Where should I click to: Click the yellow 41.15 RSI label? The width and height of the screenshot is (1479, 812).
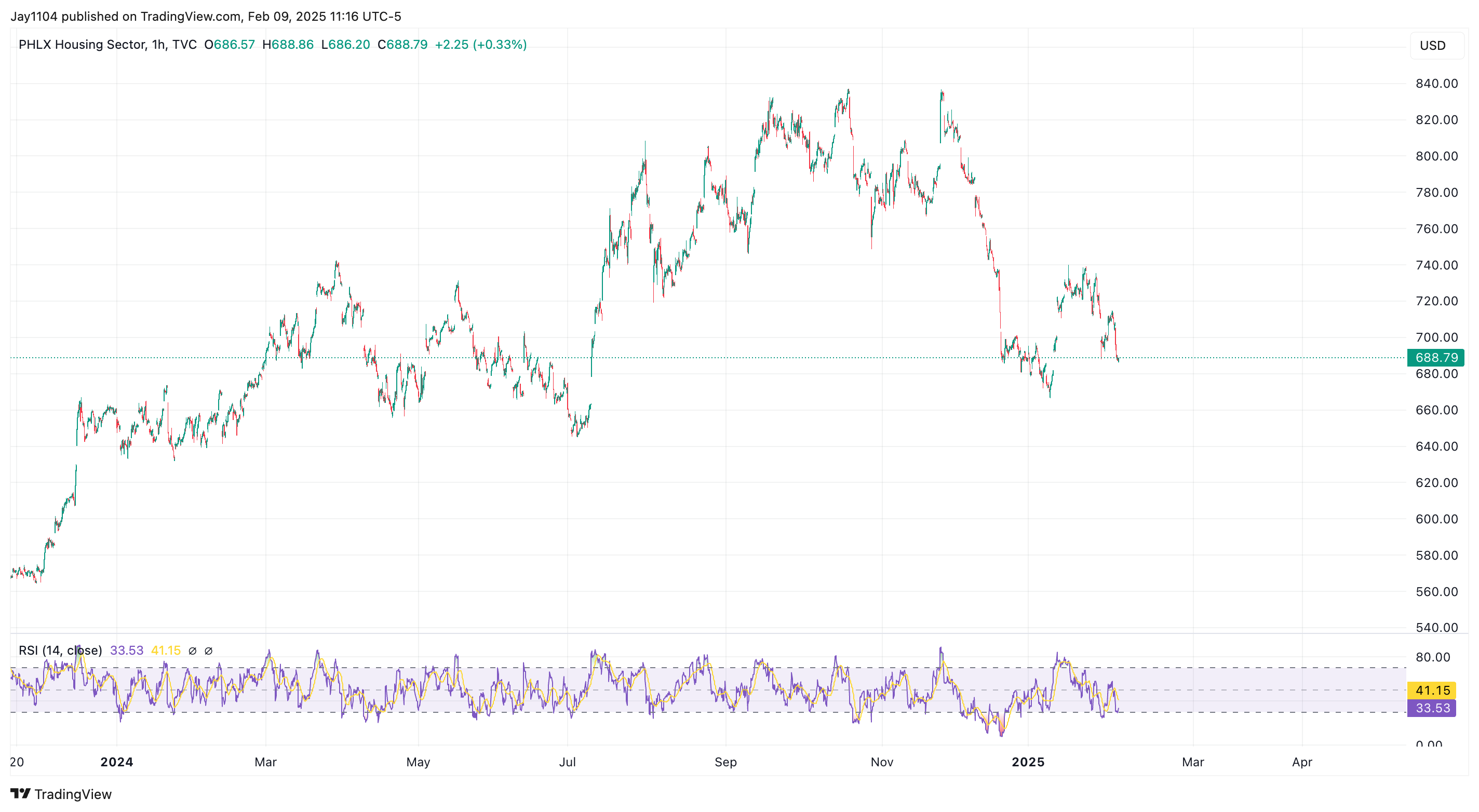tap(1432, 691)
